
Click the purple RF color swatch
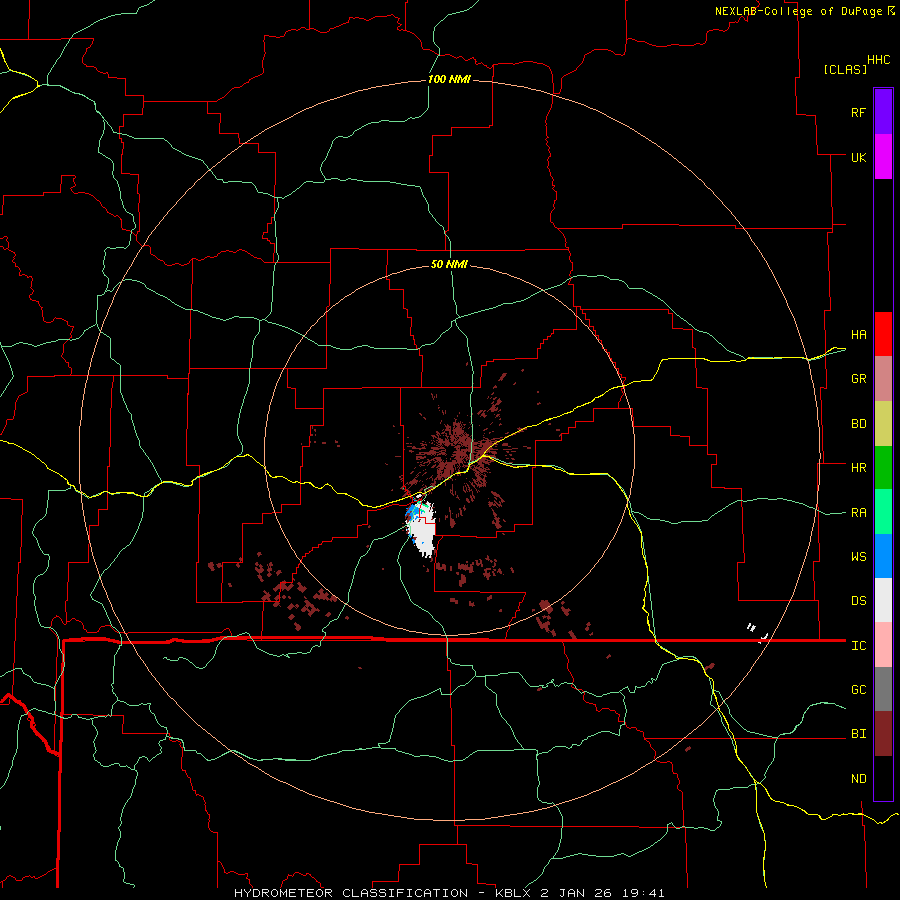(883, 112)
